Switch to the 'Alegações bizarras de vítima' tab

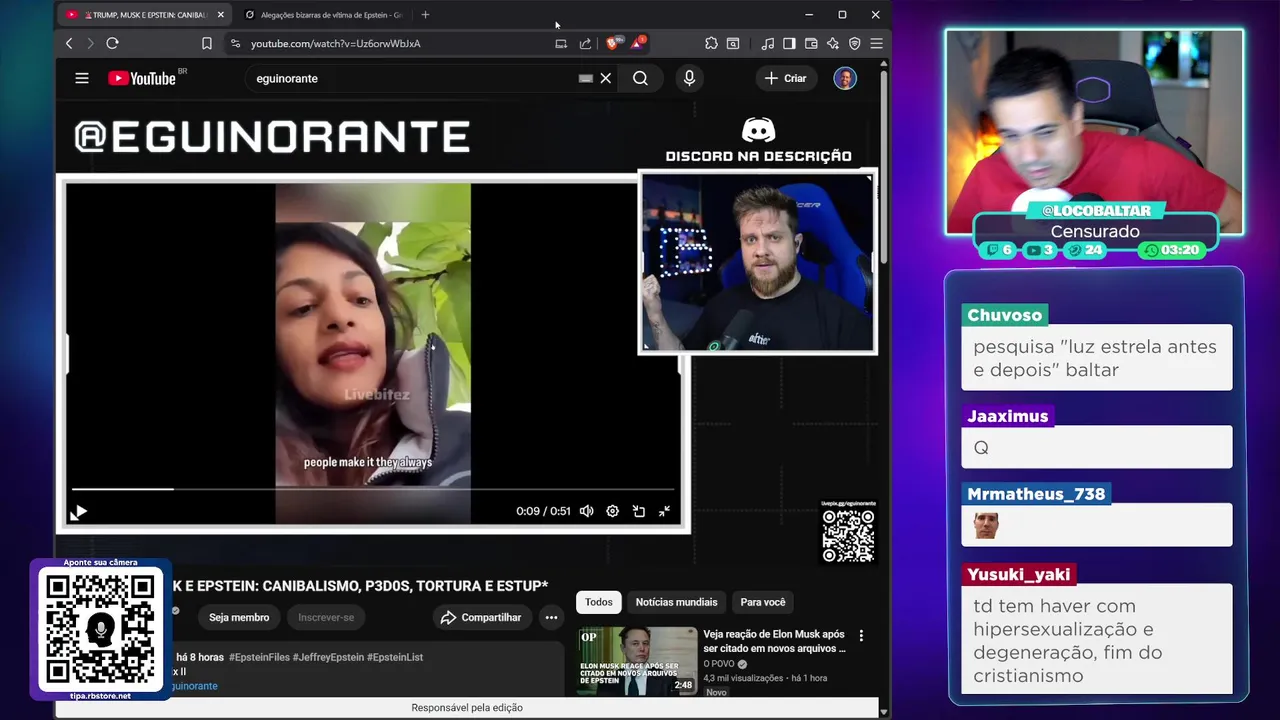[322, 15]
